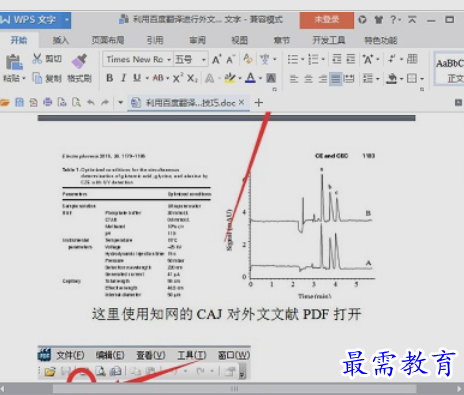
Task: Set line spacing with spacing icon
Action: coord(368,79)
